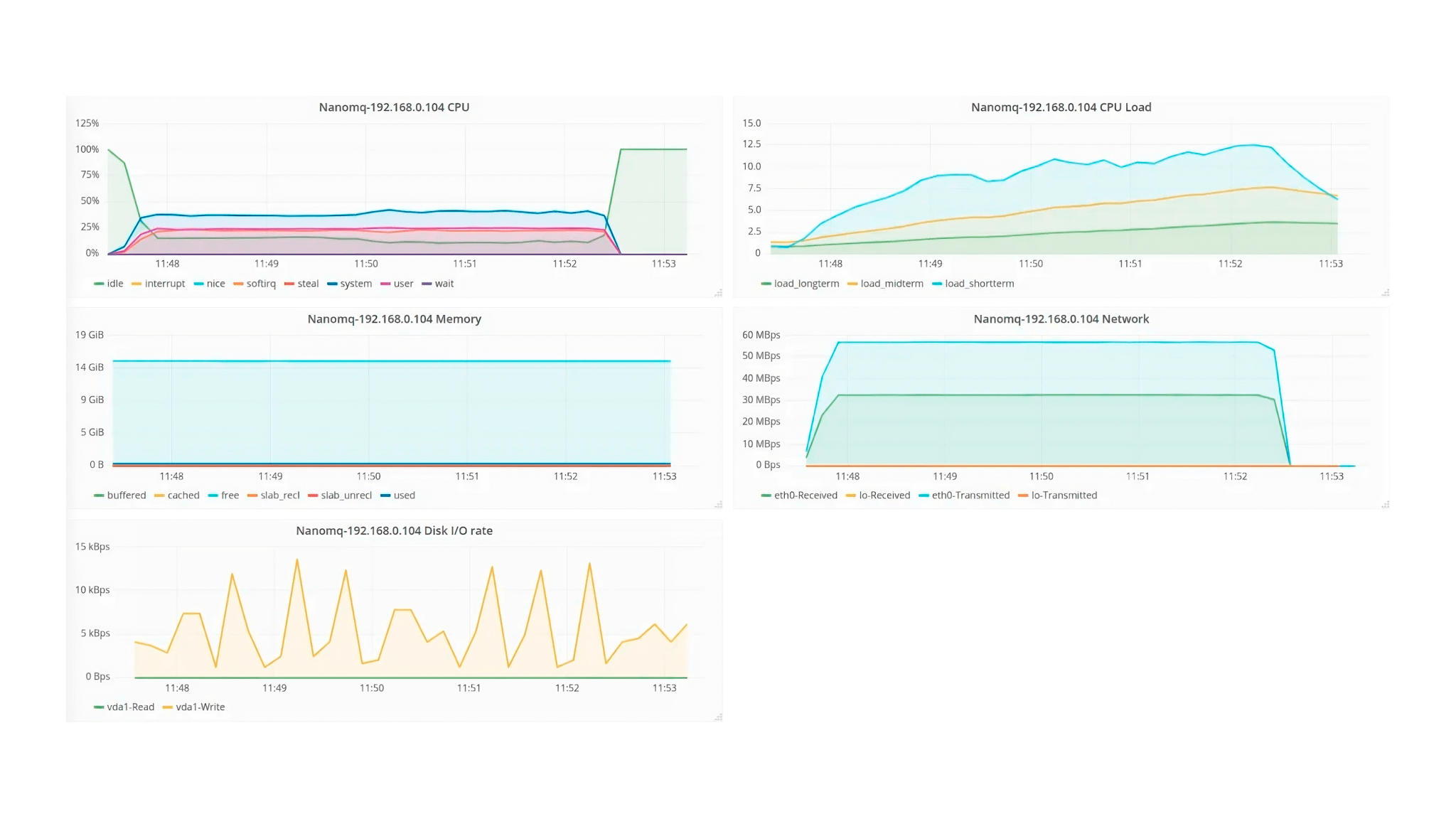Click the vda1-Read legend label
The image size is (1456, 819).
pyautogui.click(x=129, y=707)
